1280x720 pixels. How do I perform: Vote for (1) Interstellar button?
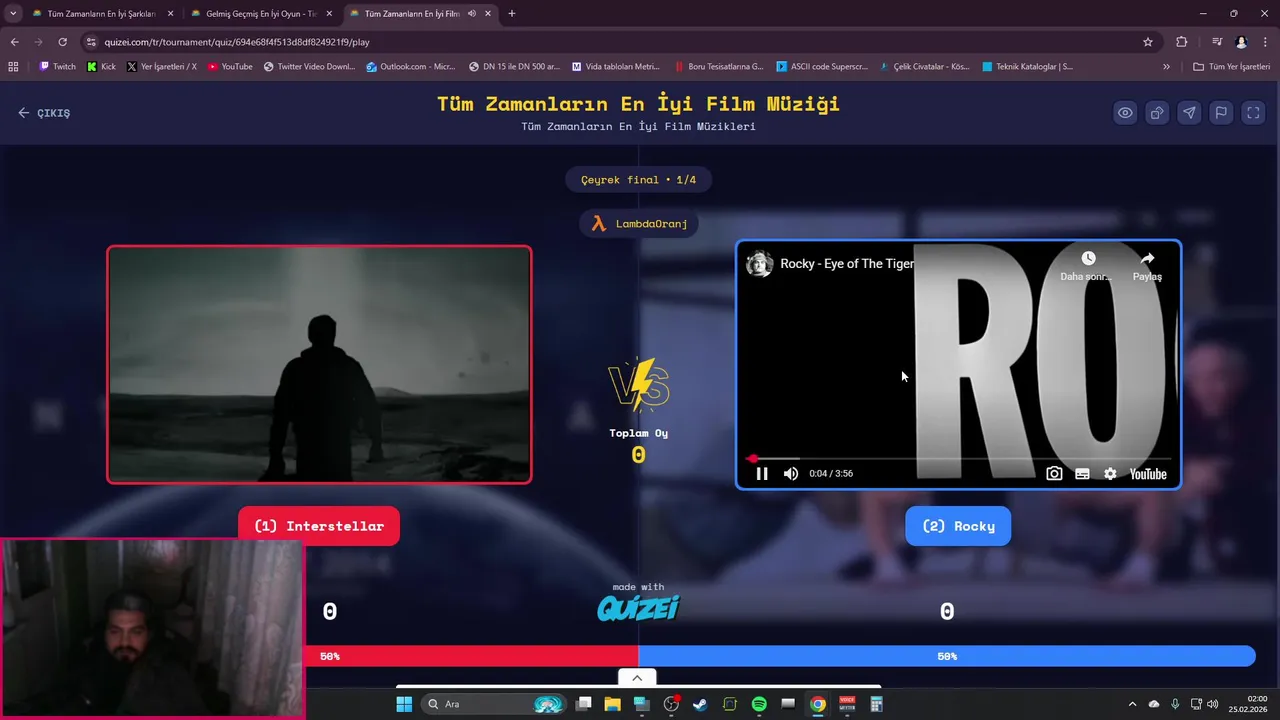coord(319,526)
